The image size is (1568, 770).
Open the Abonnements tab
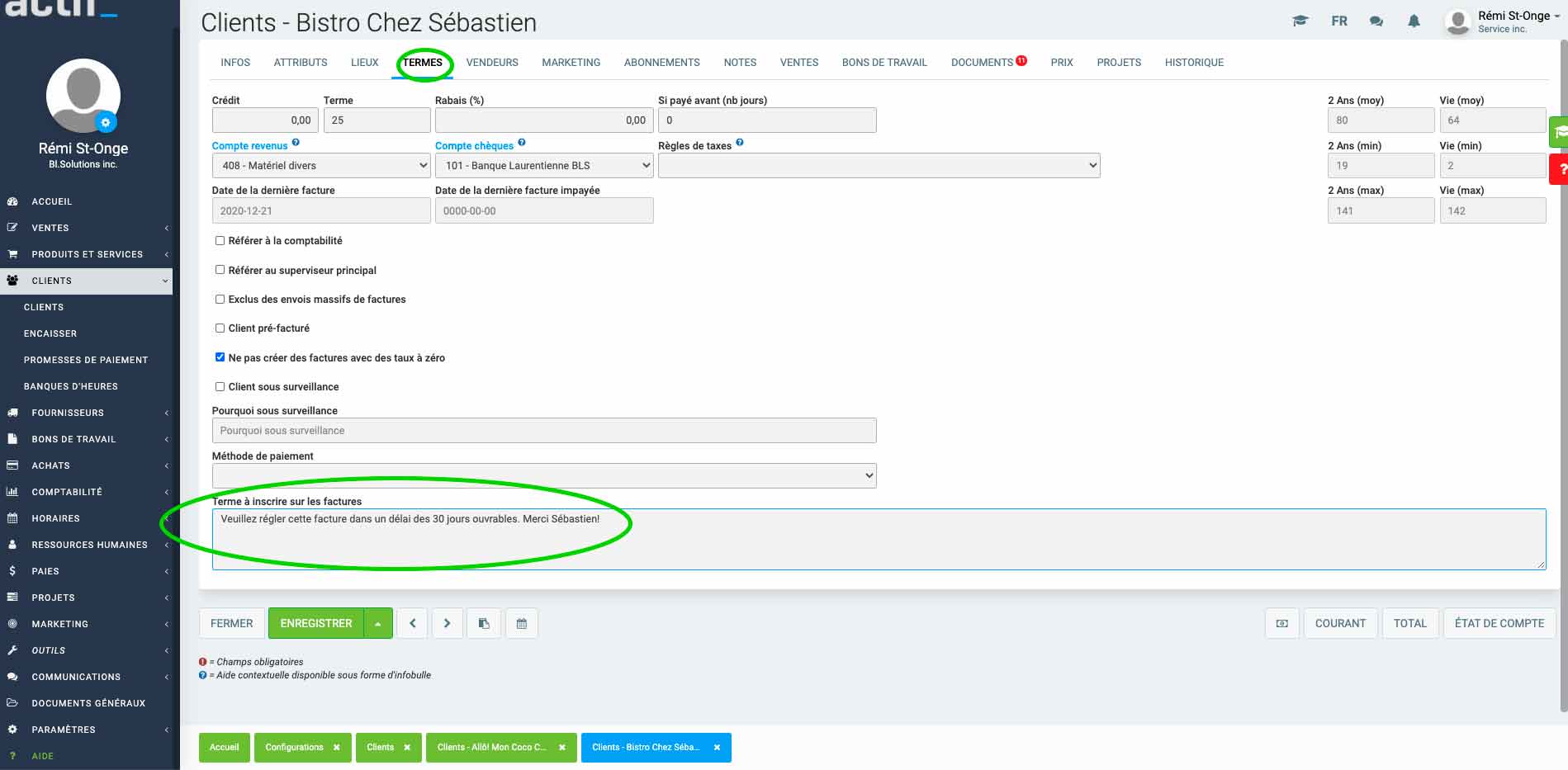tap(661, 63)
